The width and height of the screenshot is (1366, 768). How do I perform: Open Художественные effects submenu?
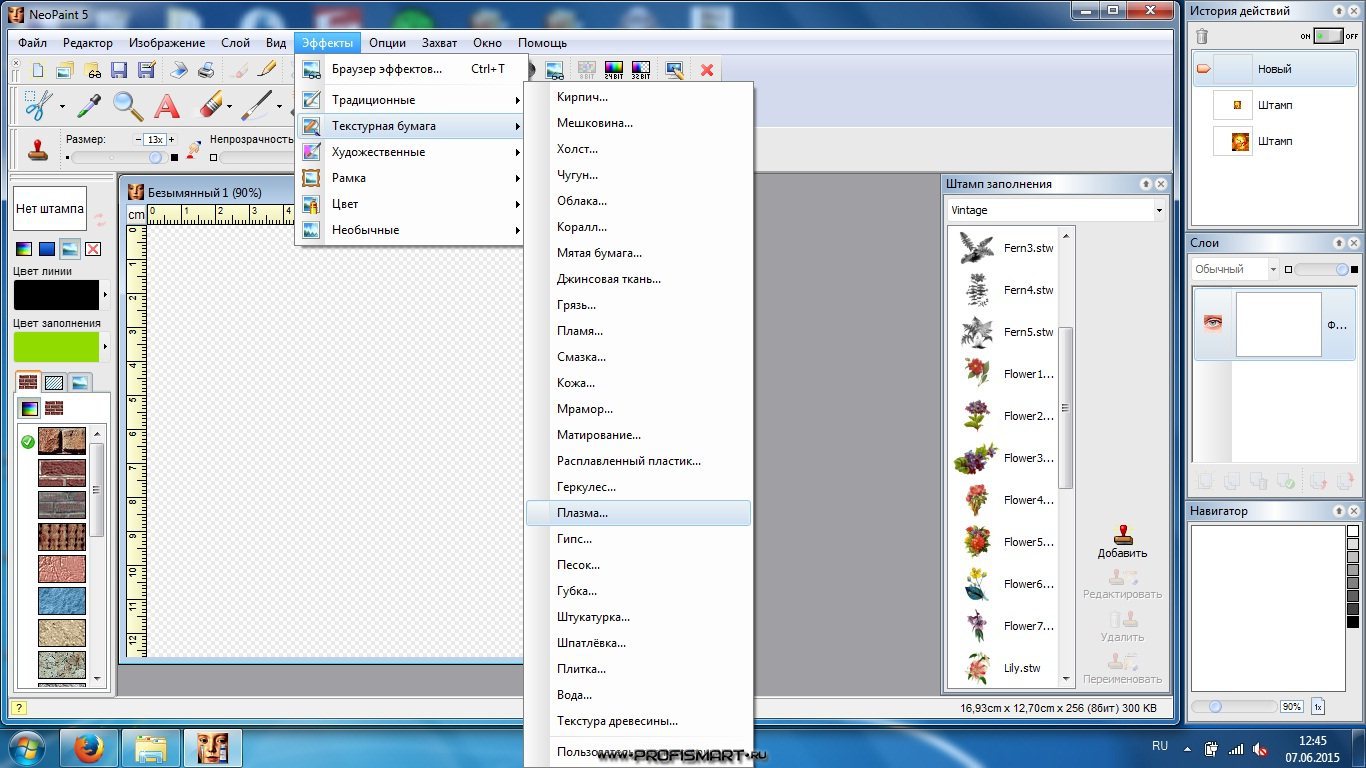410,152
